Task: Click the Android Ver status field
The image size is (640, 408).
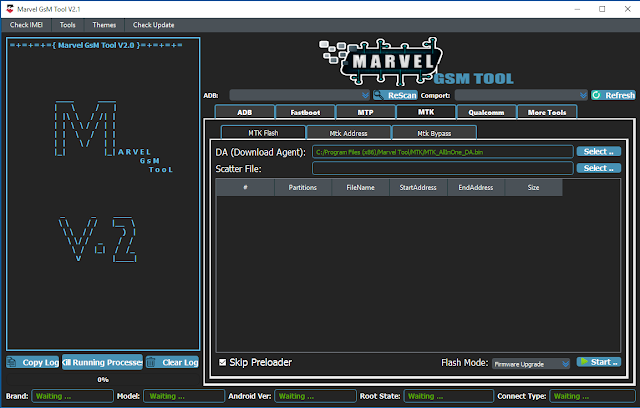Action: 316,396
